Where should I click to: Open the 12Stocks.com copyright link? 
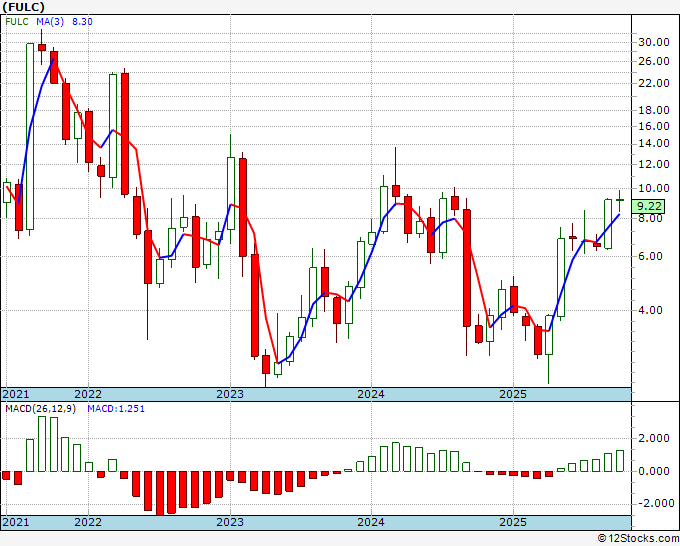pyautogui.click(x=638, y=539)
